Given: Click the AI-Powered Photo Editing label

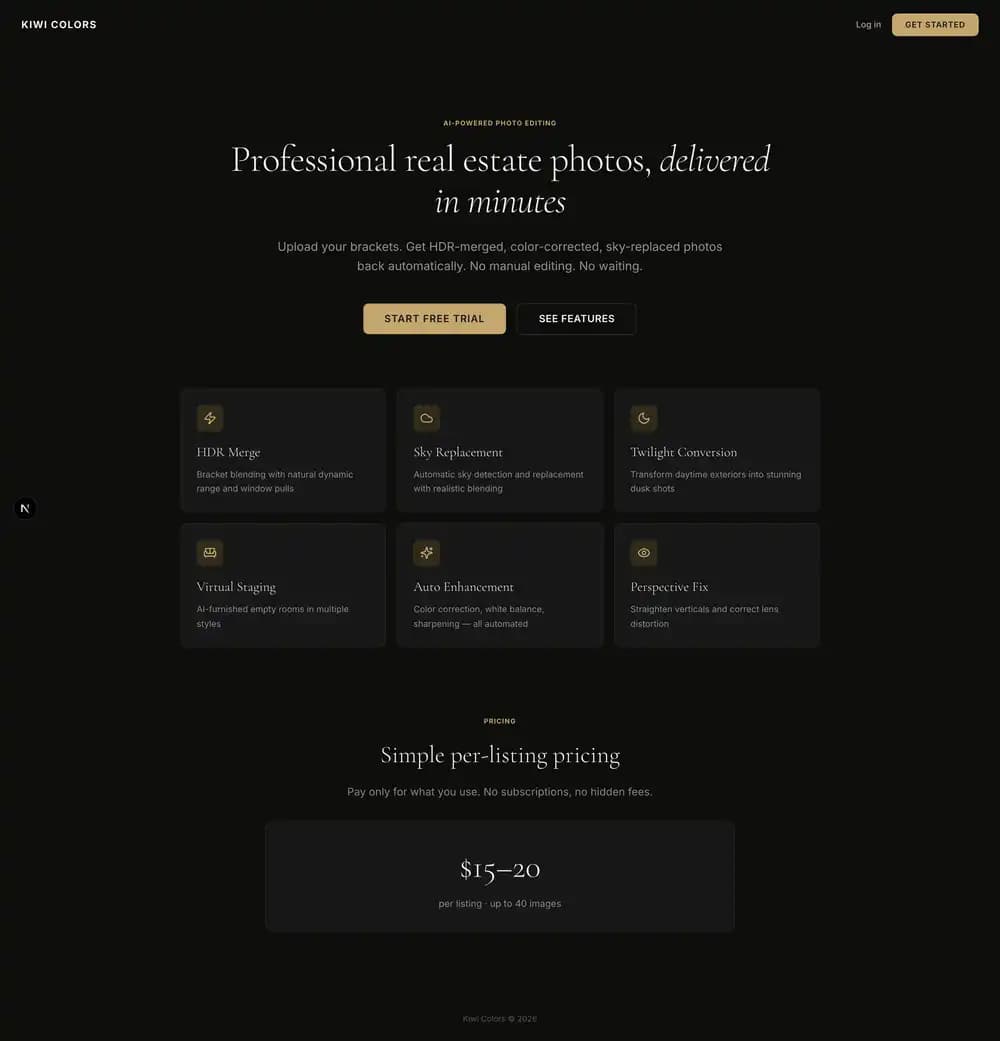Looking at the screenshot, I should click(x=500, y=122).
